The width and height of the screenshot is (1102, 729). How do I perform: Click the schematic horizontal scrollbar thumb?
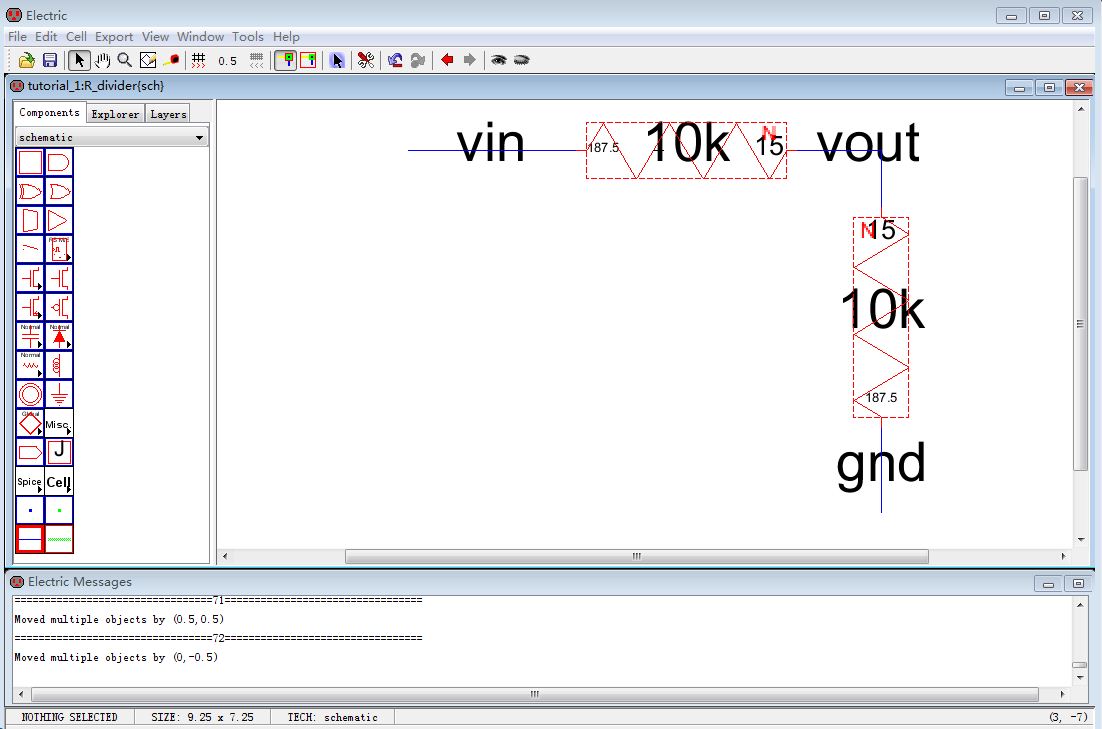click(637, 556)
